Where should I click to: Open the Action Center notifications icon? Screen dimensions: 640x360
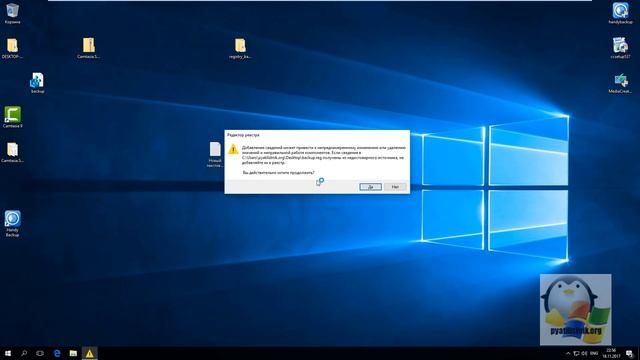point(629,353)
